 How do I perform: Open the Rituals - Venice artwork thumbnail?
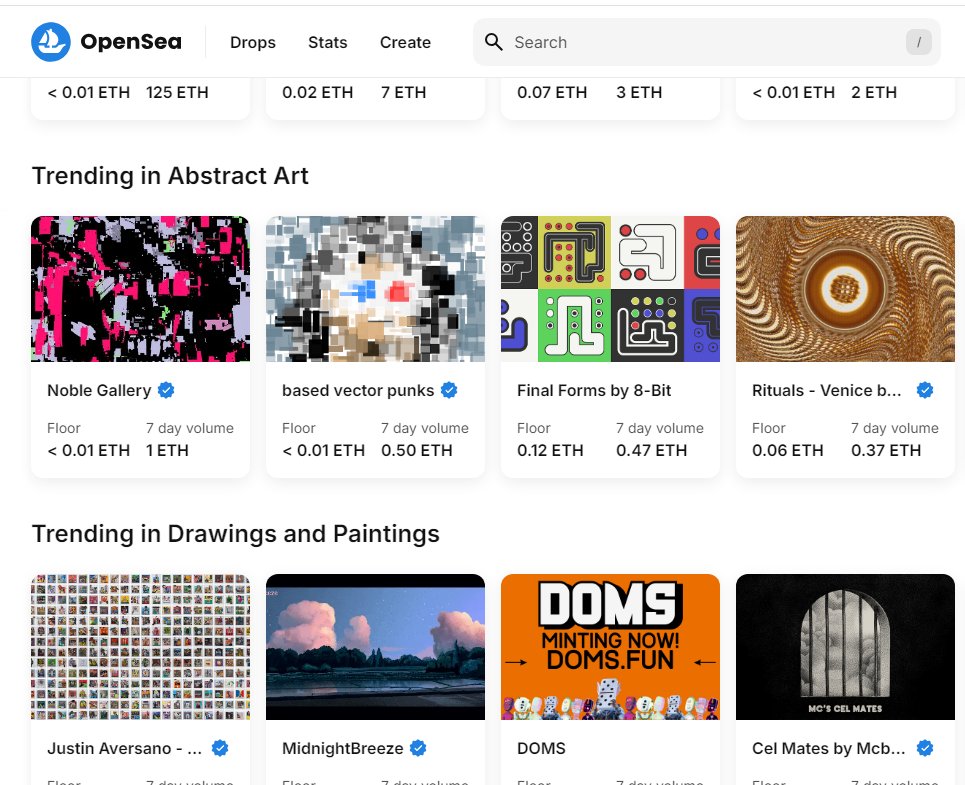point(846,289)
